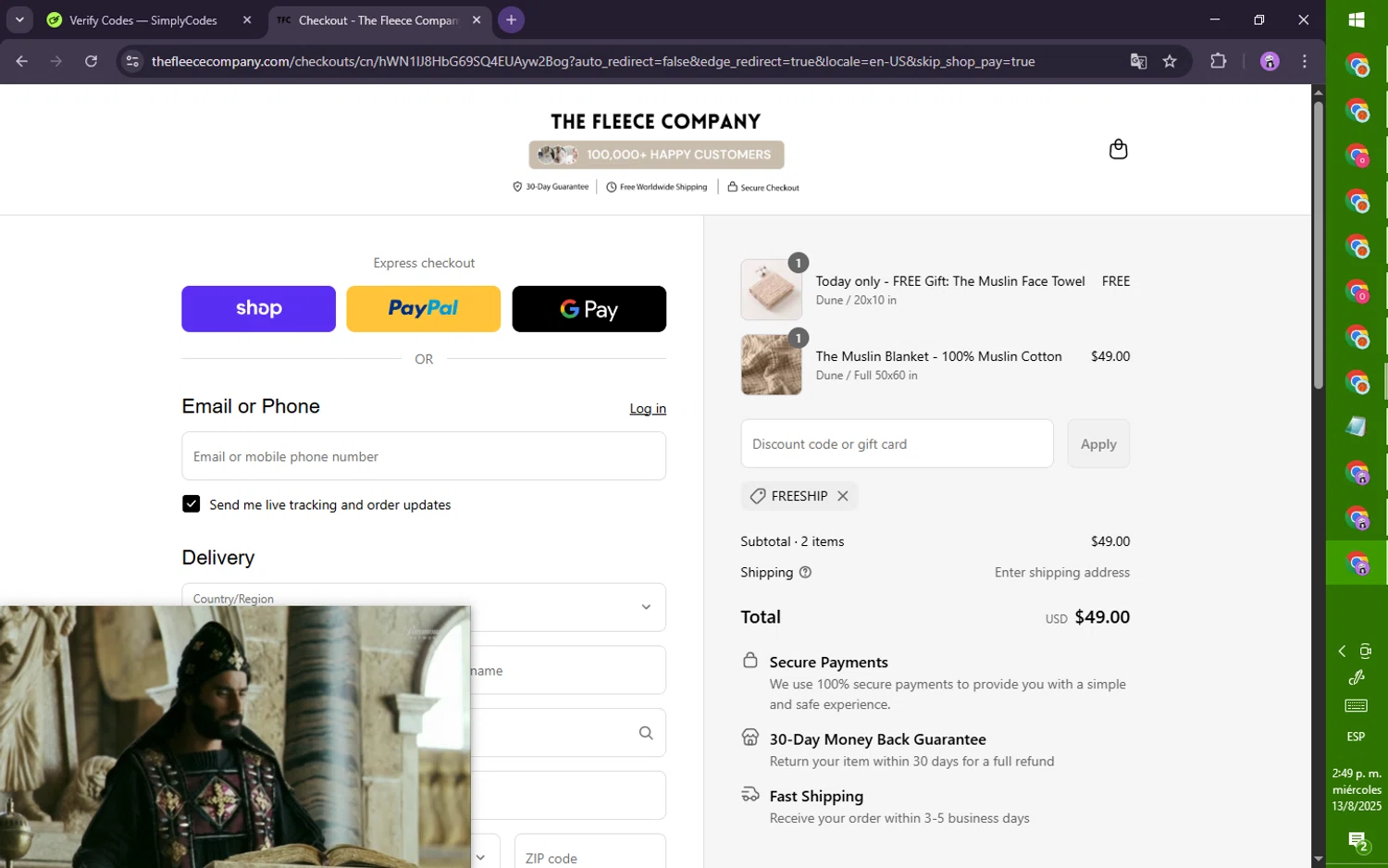Click the Total $49.00 amount
Screen dimensions: 1388x868
(1101, 617)
